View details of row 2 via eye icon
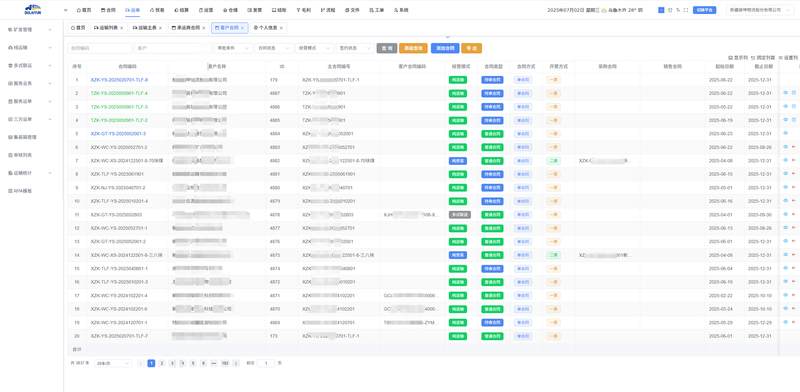This screenshot has height=392, width=800. [x=786, y=93]
